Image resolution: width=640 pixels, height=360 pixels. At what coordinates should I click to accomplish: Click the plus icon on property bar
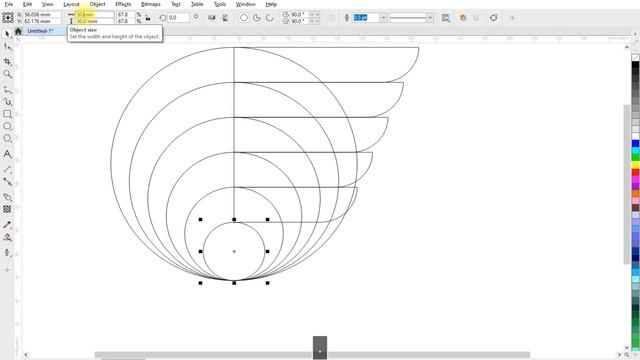[512, 18]
